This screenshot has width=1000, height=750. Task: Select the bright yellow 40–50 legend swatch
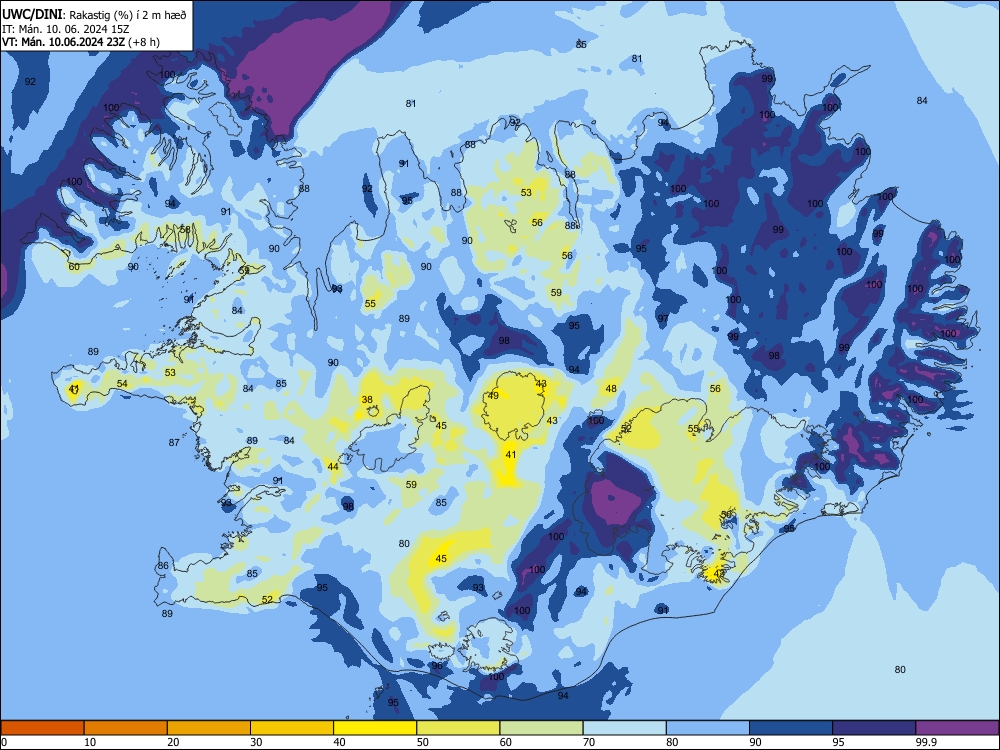tap(375, 728)
